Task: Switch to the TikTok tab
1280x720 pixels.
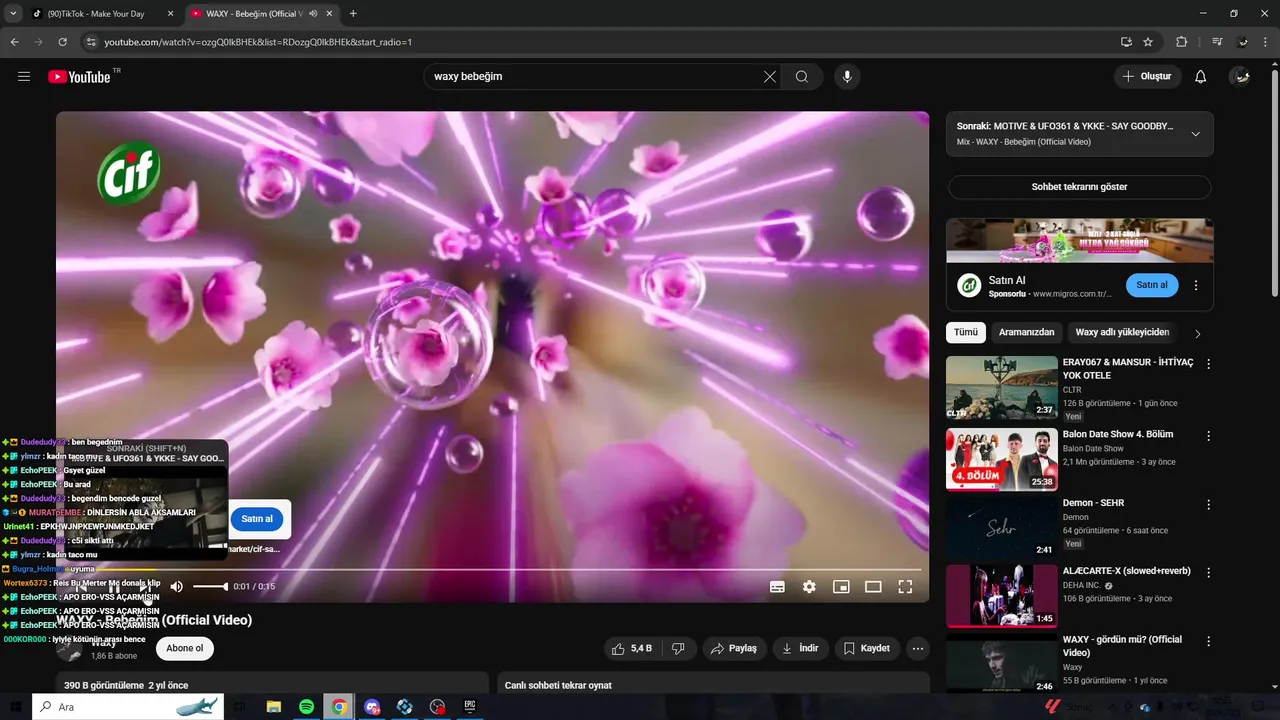Action: pos(95,13)
